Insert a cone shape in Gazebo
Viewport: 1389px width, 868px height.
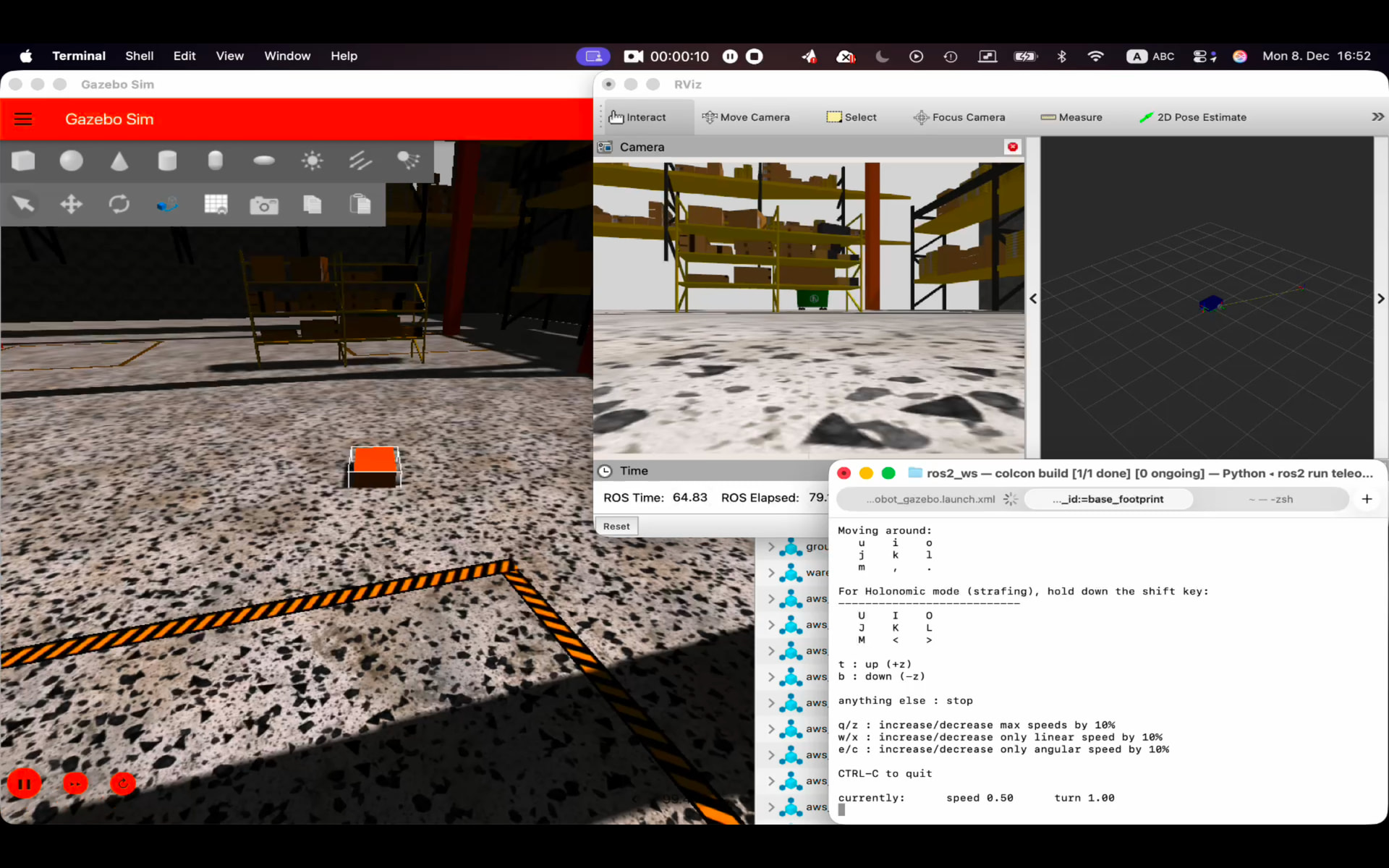tap(119, 161)
